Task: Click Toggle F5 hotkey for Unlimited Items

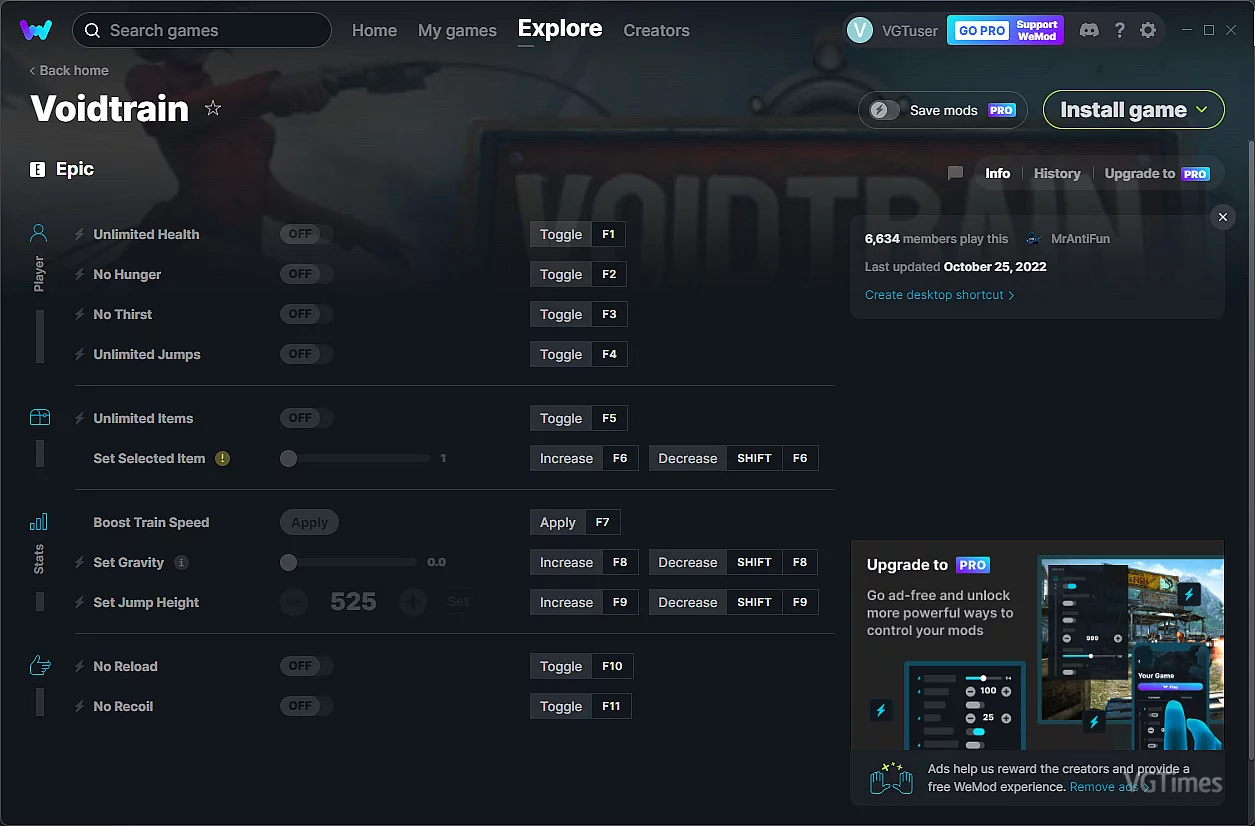Action: [x=578, y=418]
